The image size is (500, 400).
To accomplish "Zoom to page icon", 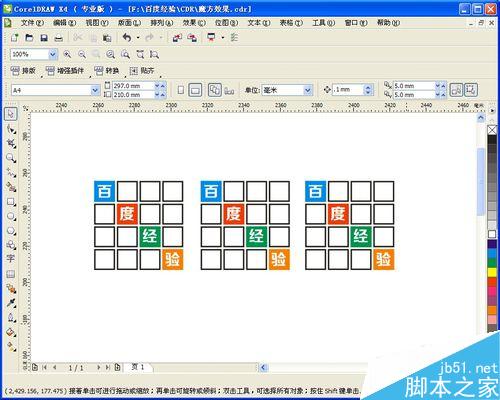I will pyautogui.click(x=125, y=54).
